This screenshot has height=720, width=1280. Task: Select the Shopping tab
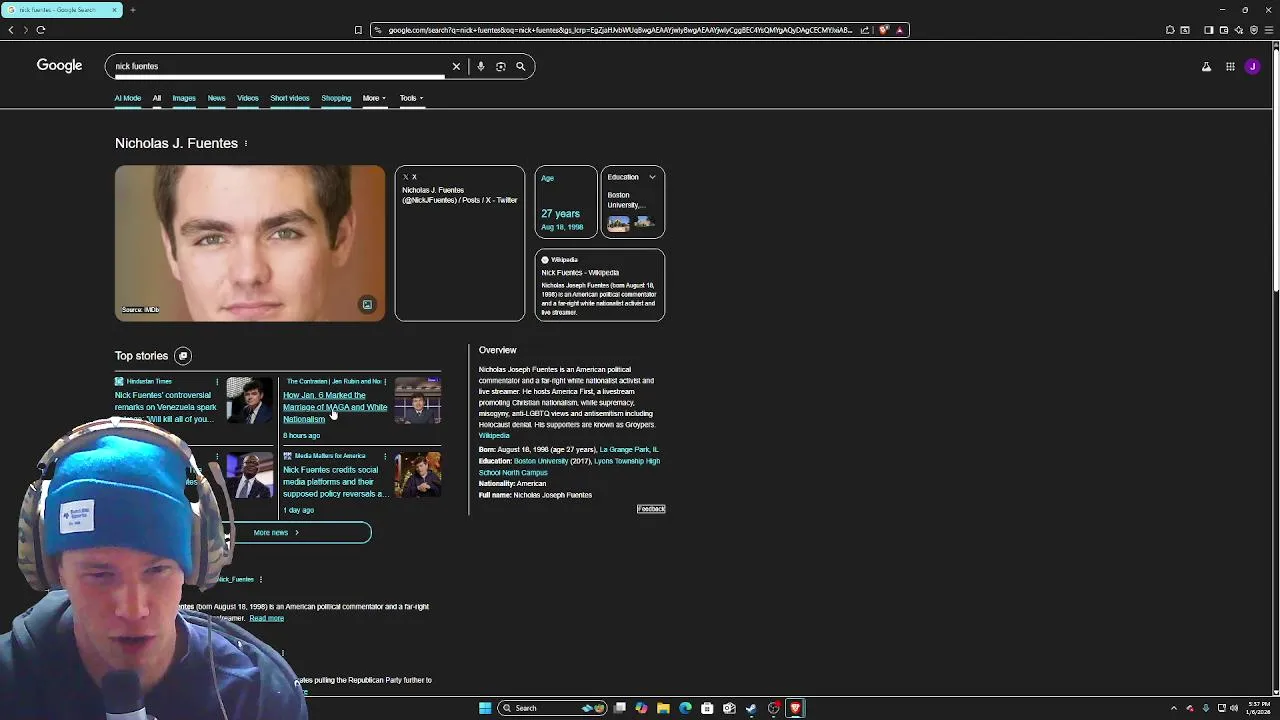336,98
